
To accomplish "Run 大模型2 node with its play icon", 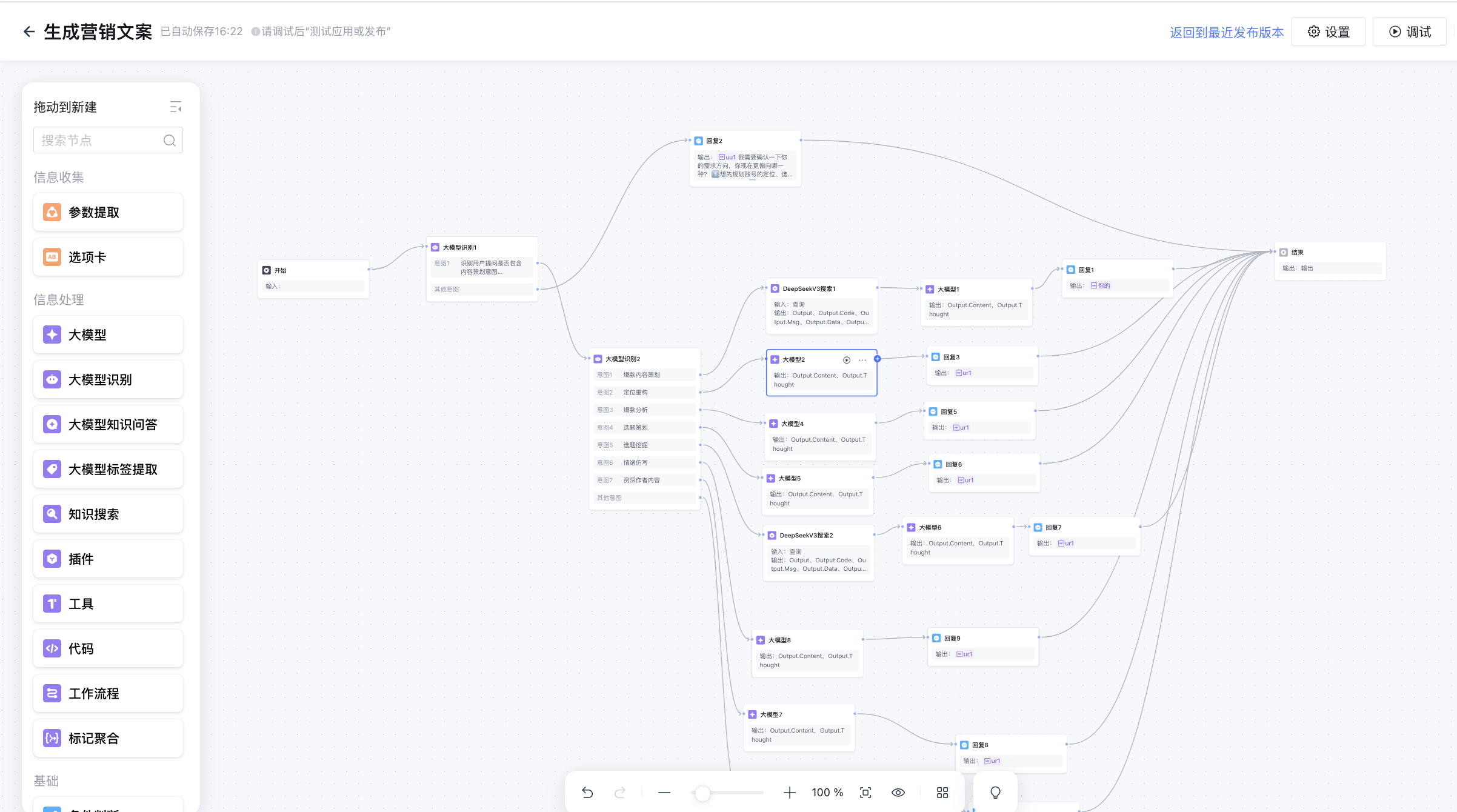I will pos(847,360).
